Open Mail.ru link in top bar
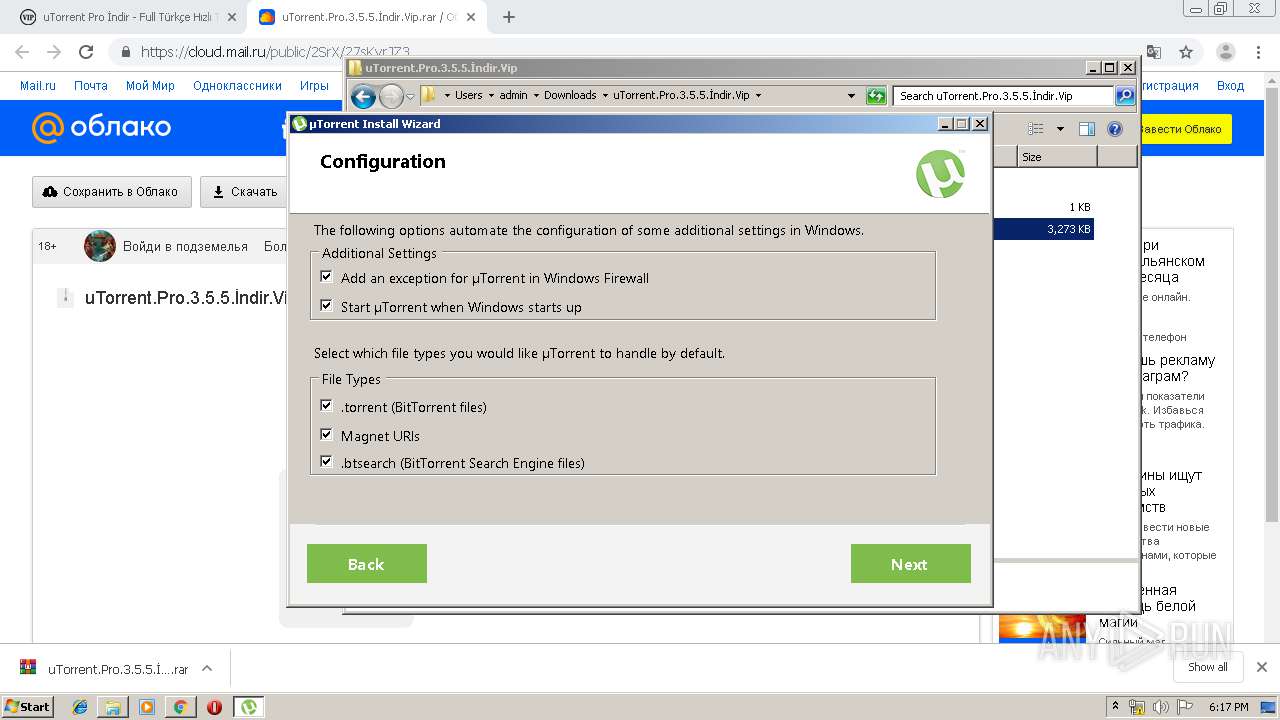Screen dimensions: 1280x720 (x=38, y=86)
